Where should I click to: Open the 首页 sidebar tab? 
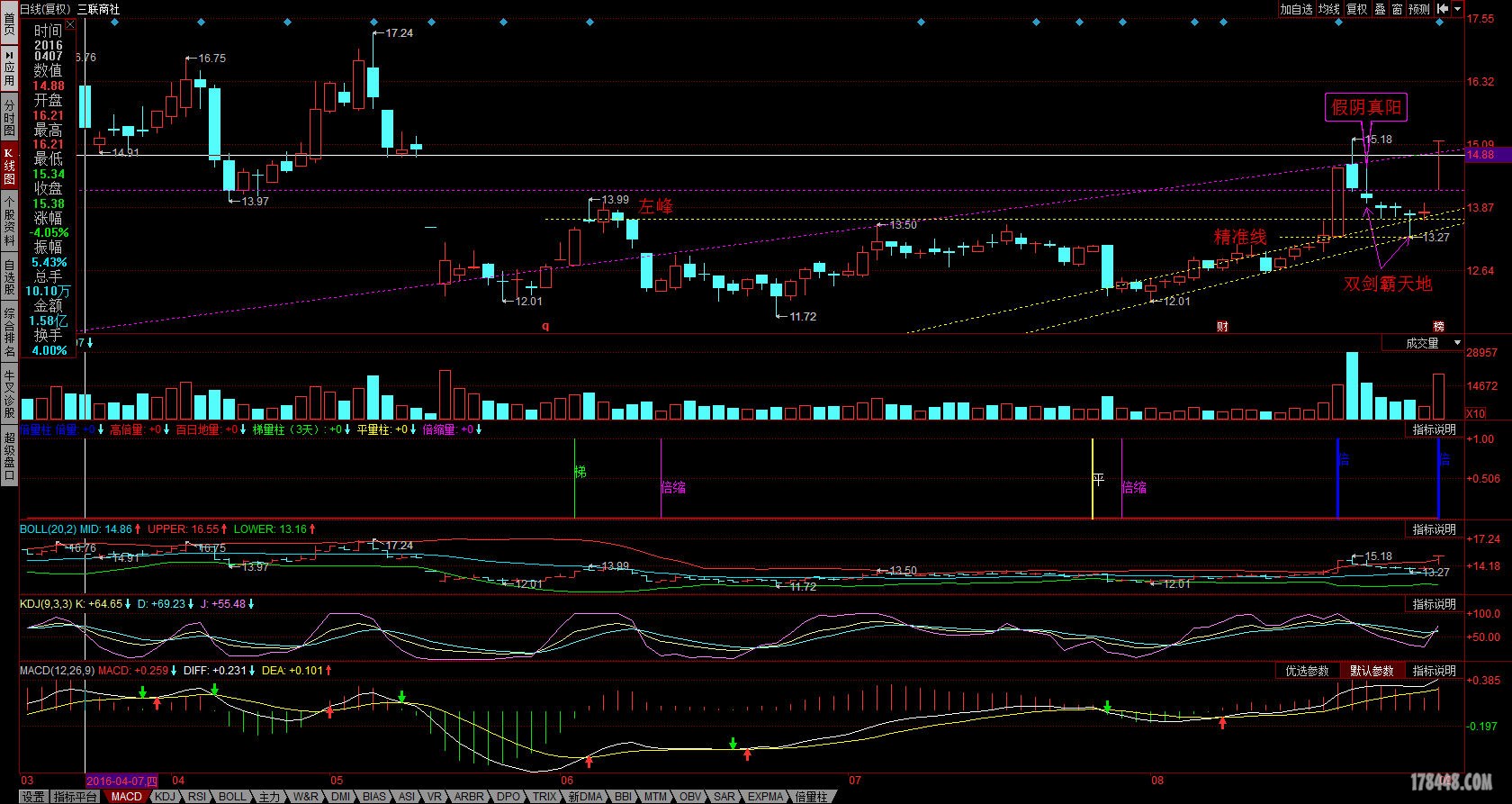coord(9,21)
